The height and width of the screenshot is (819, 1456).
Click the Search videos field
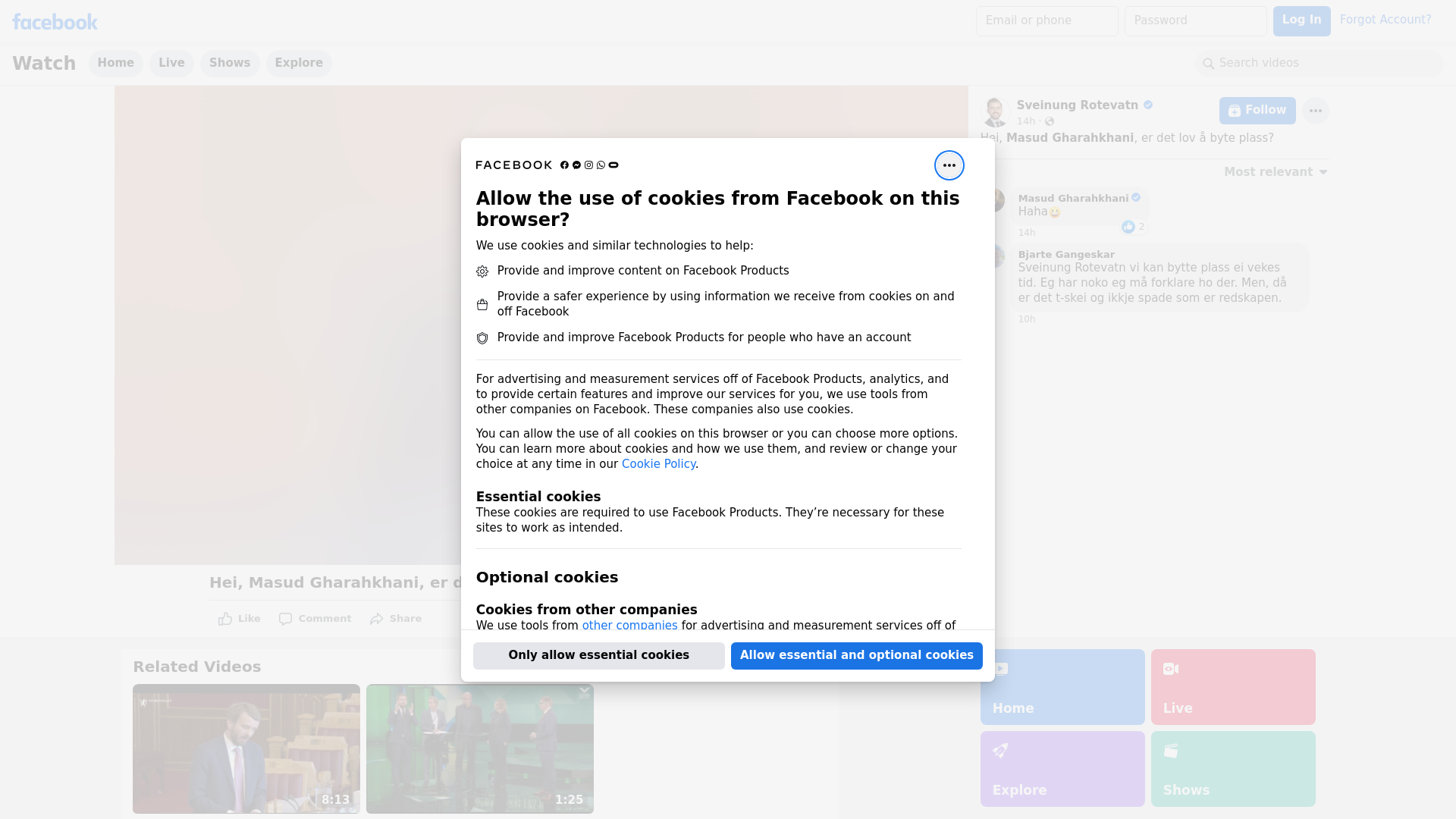[x=1319, y=64]
